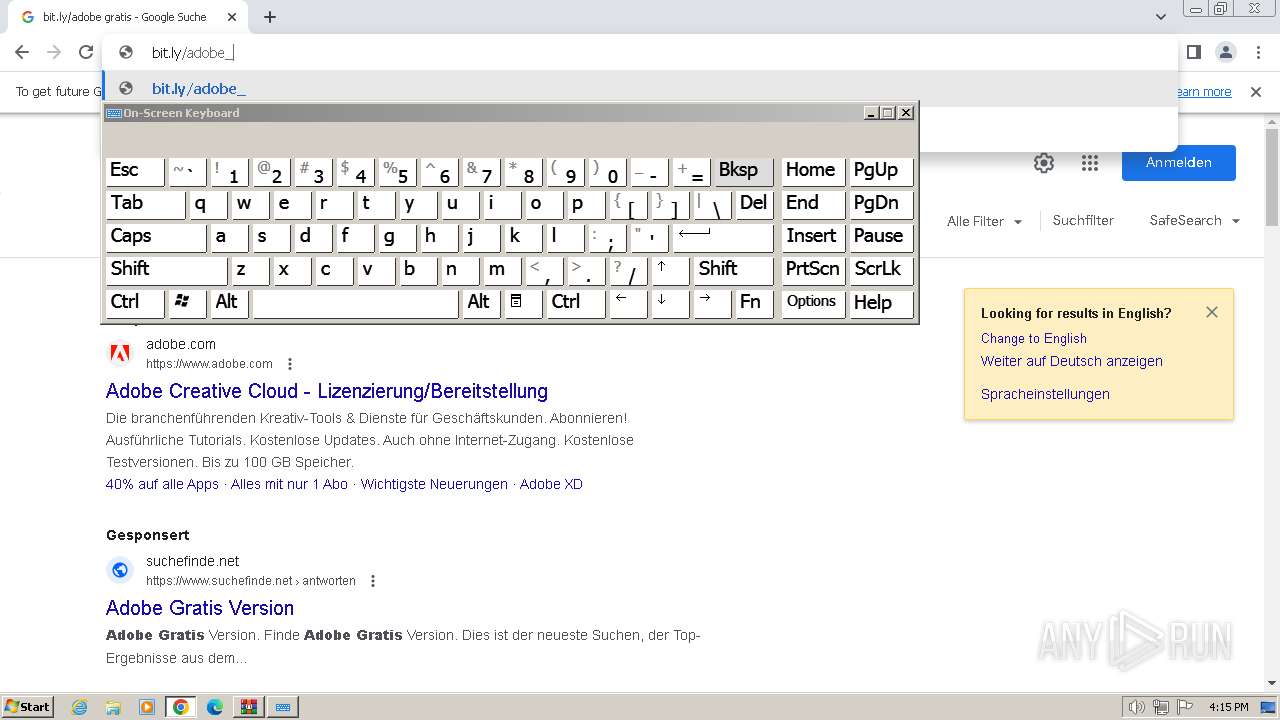Click the space bar on on-screen keyboard
The image size is (1280, 720).
click(x=355, y=302)
